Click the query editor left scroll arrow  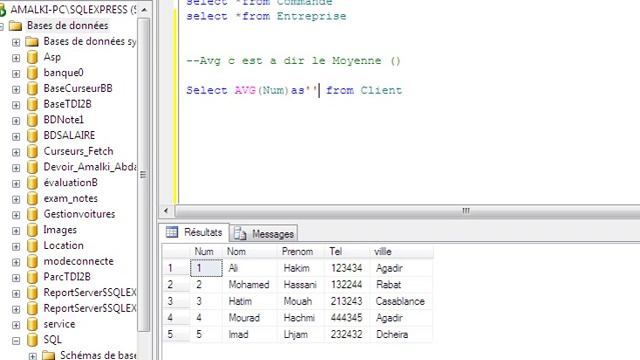coord(166,211)
